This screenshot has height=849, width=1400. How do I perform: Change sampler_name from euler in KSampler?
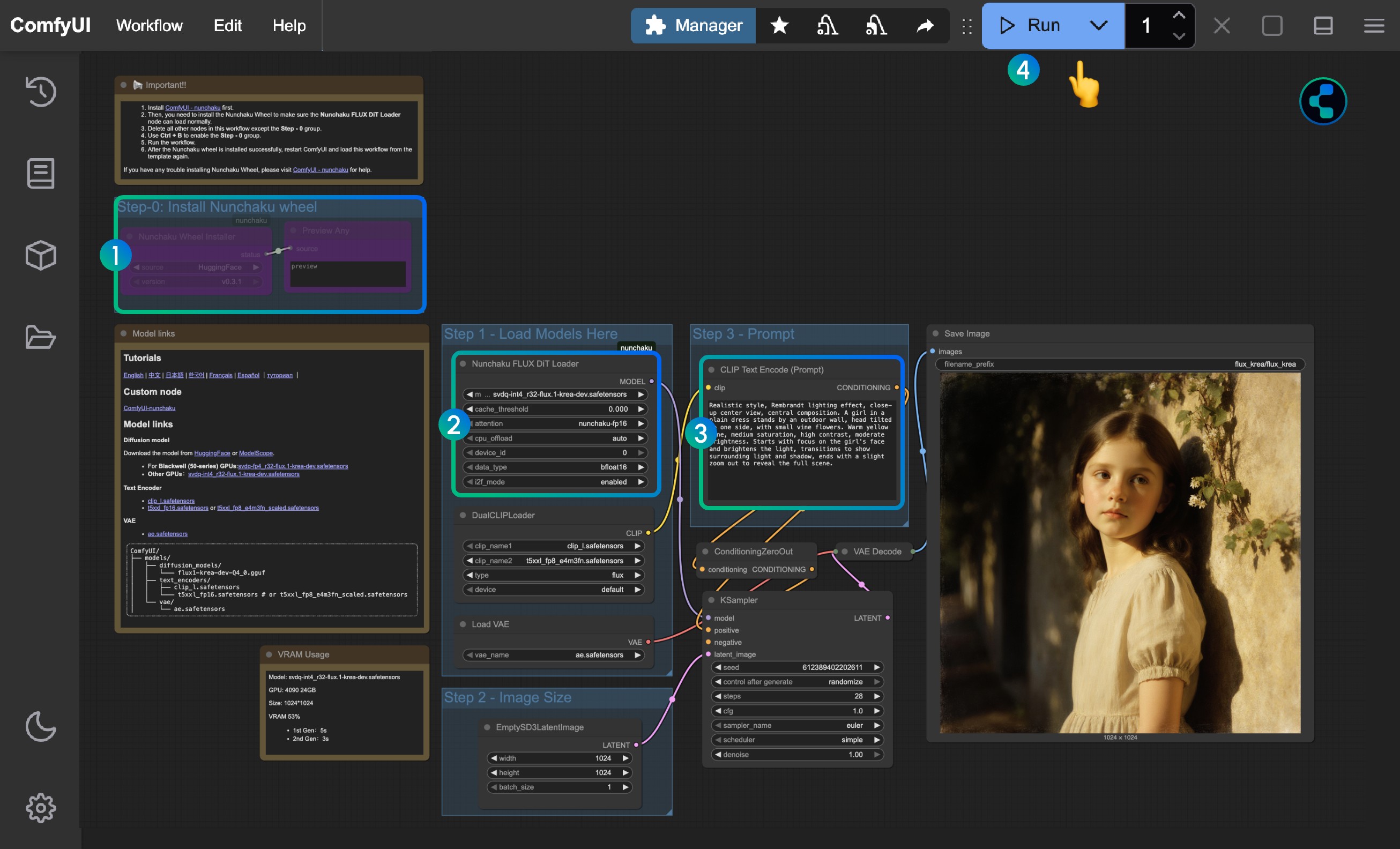point(796,725)
